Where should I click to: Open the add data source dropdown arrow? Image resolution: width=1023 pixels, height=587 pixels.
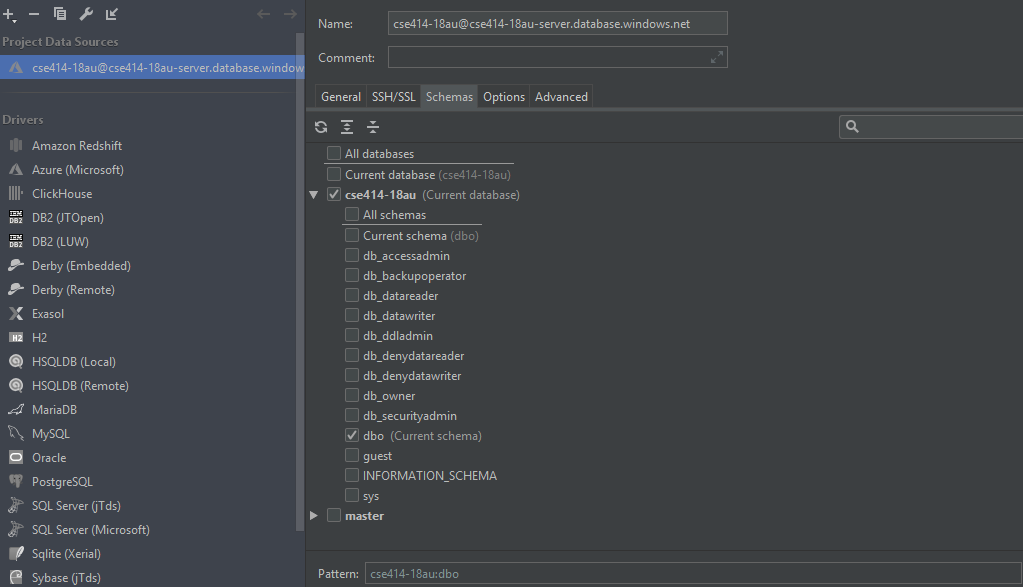click(x=14, y=20)
